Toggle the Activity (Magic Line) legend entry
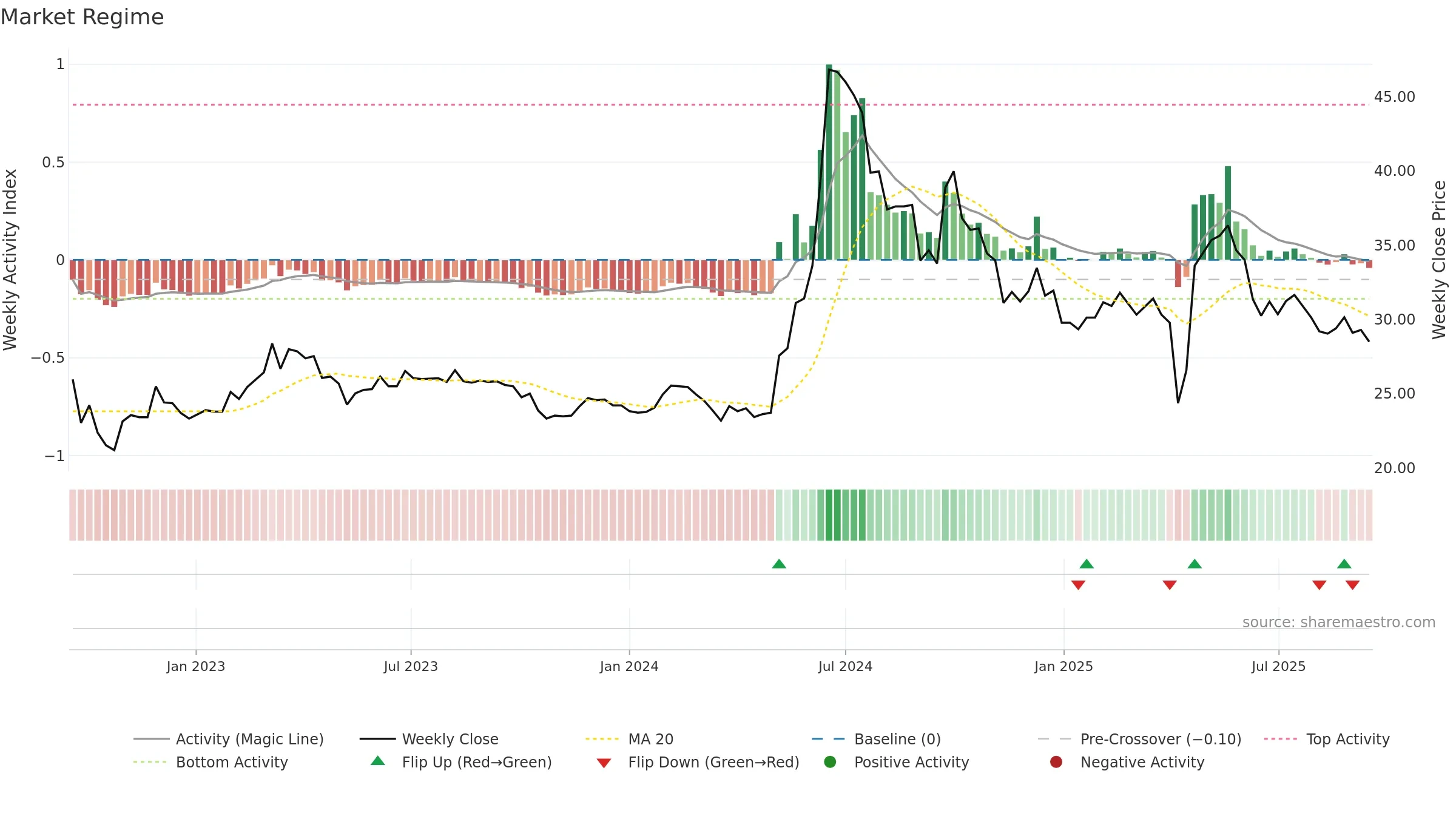The width and height of the screenshot is (1456, 819). (229, 739)
